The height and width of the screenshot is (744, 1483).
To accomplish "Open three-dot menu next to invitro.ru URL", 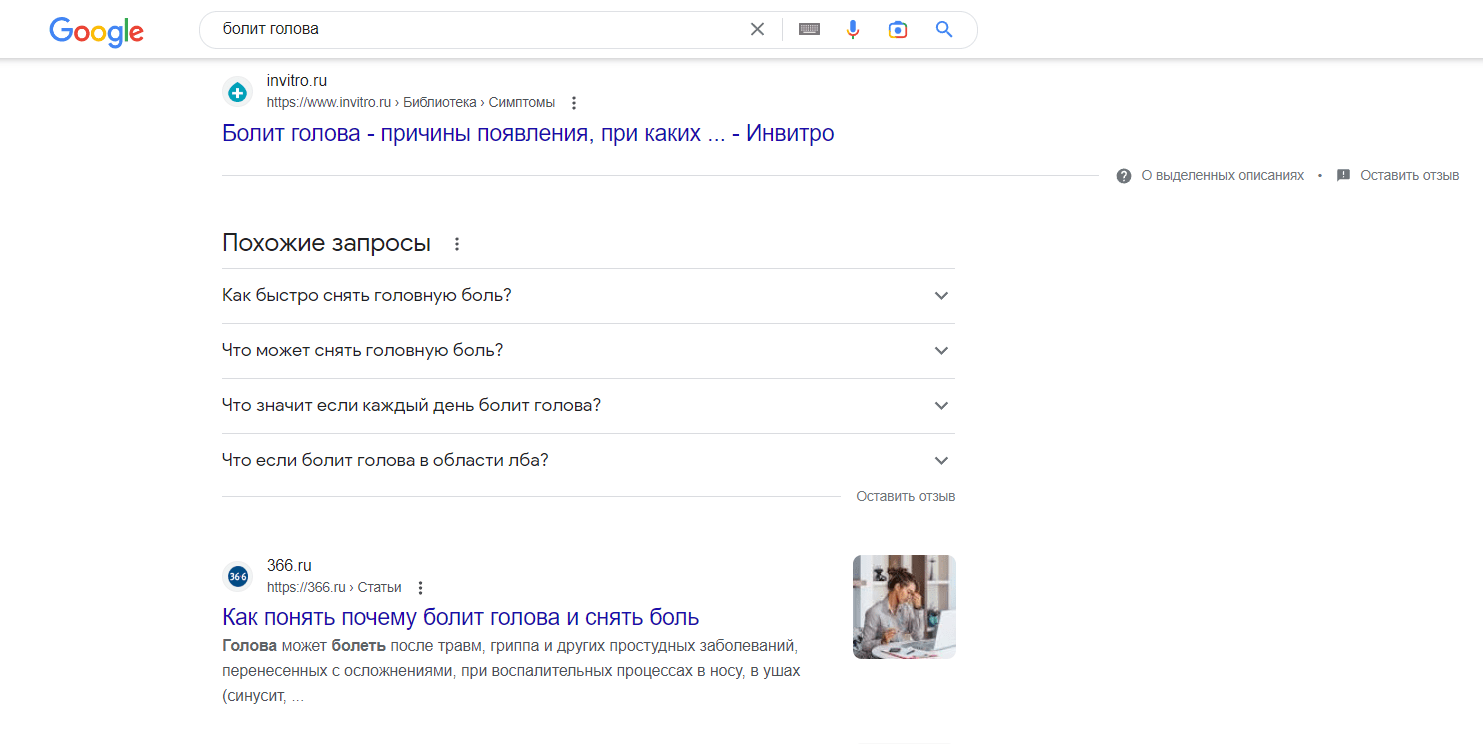I will tap(574, 103).
